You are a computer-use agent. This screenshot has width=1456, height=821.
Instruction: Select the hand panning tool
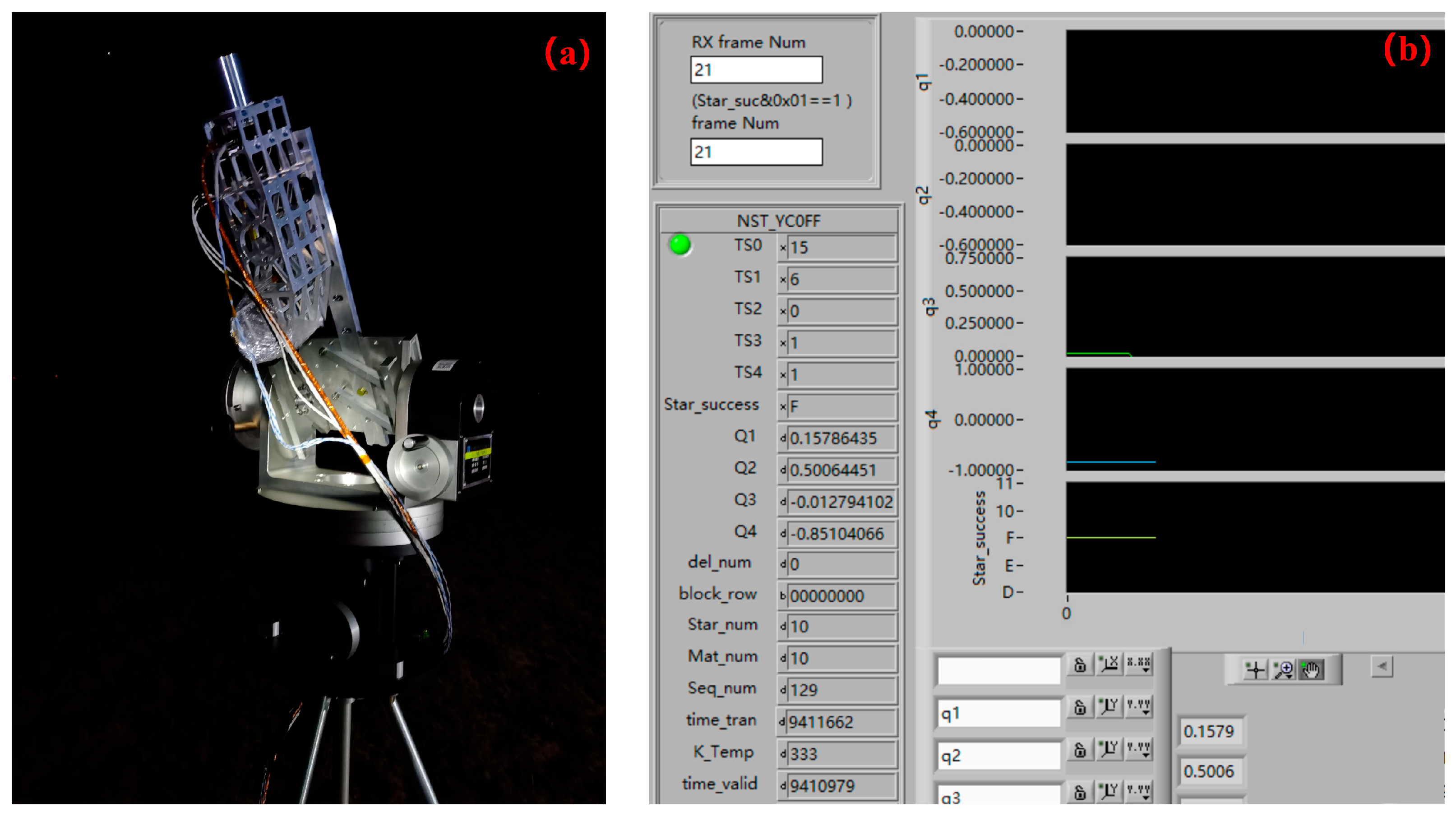tap(1311, 670)
